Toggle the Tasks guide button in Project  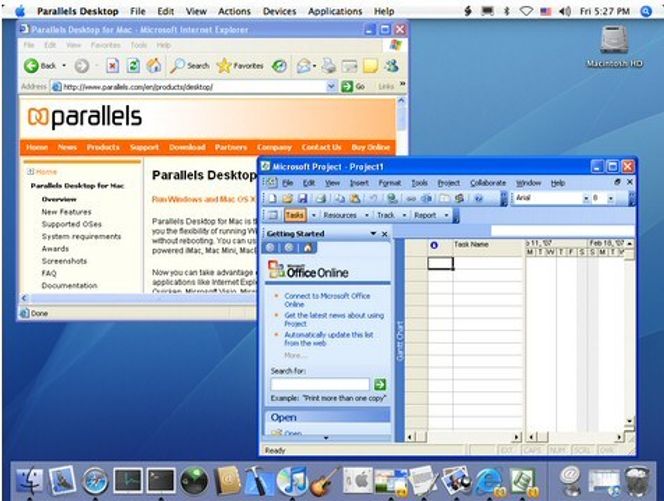[x=294, y=215]
